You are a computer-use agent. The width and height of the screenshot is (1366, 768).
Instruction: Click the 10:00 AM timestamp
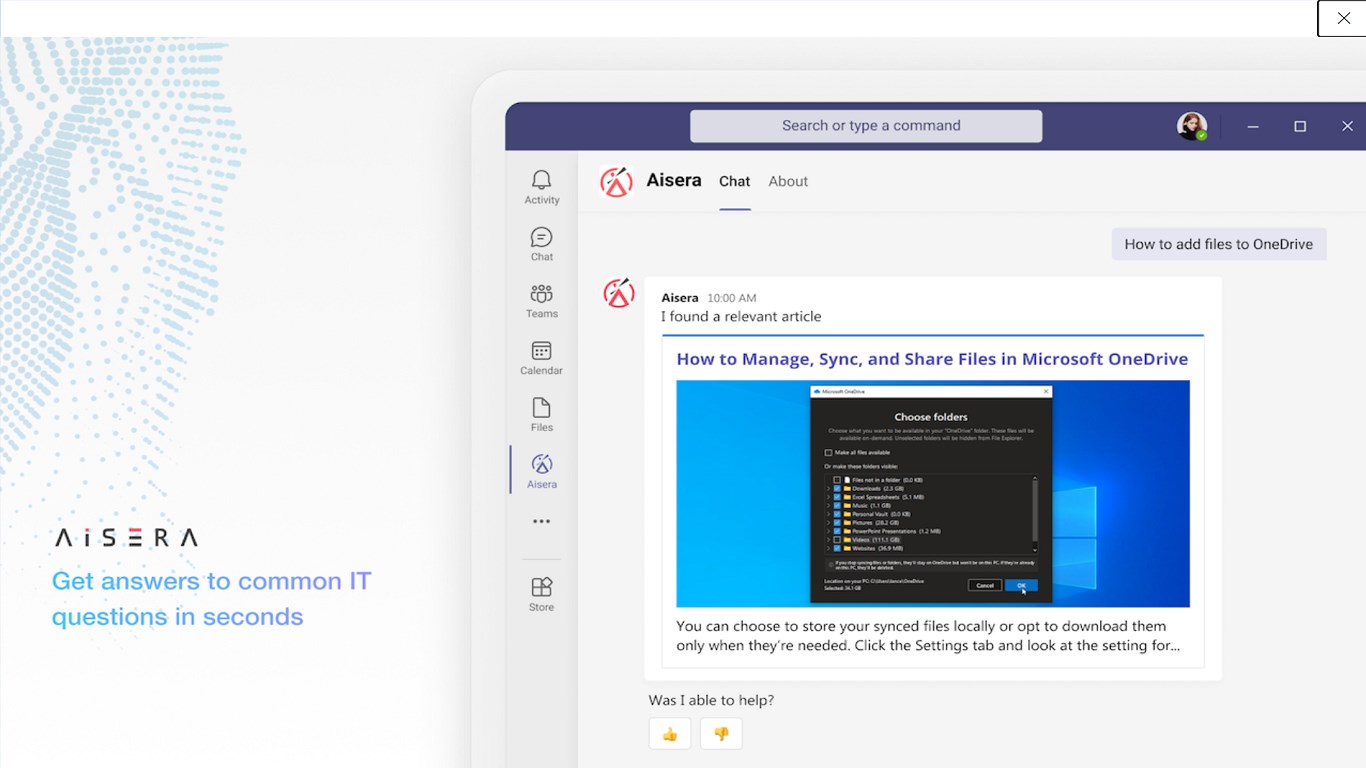[732, 298]
